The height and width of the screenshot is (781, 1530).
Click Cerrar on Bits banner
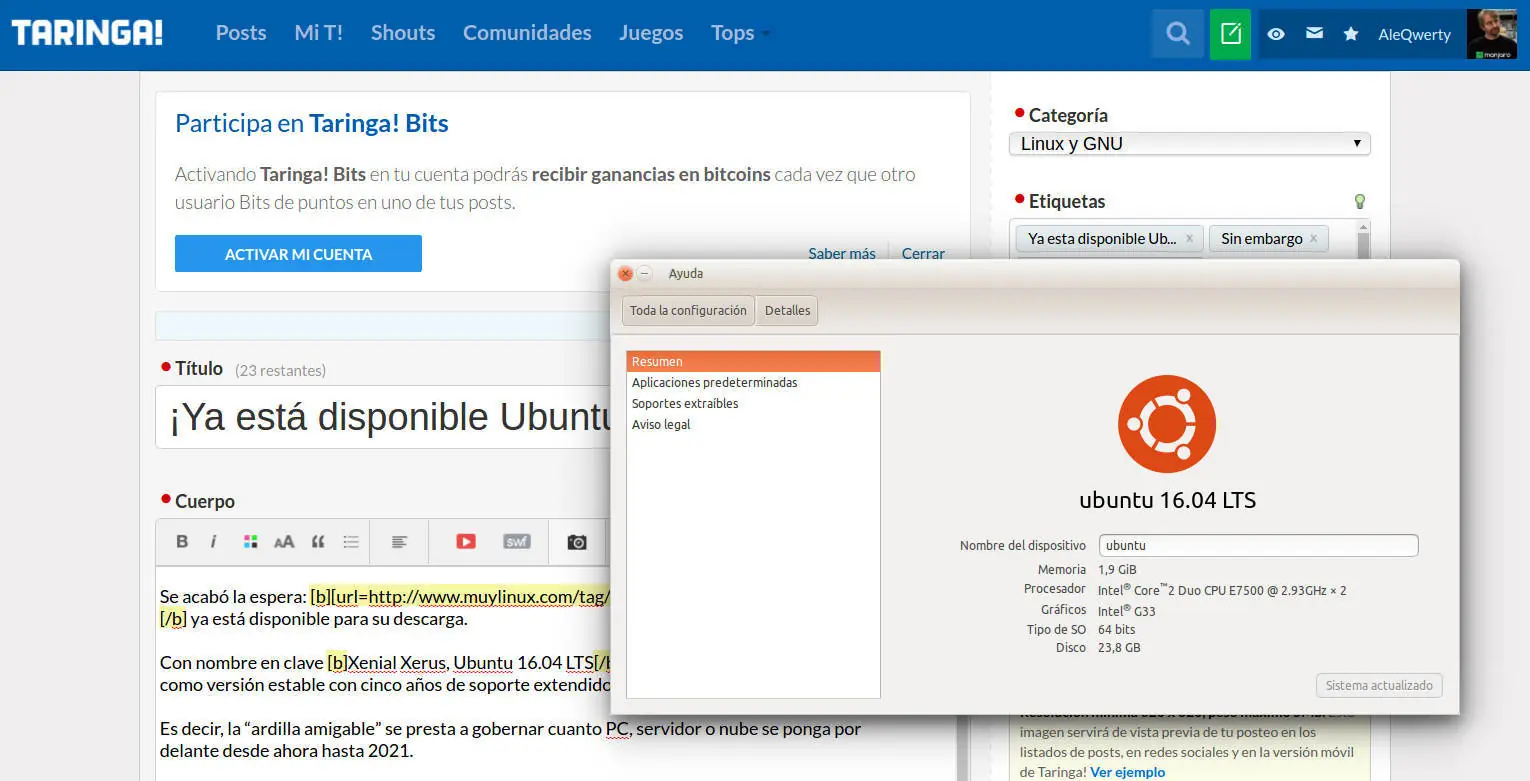pos(923,253)
